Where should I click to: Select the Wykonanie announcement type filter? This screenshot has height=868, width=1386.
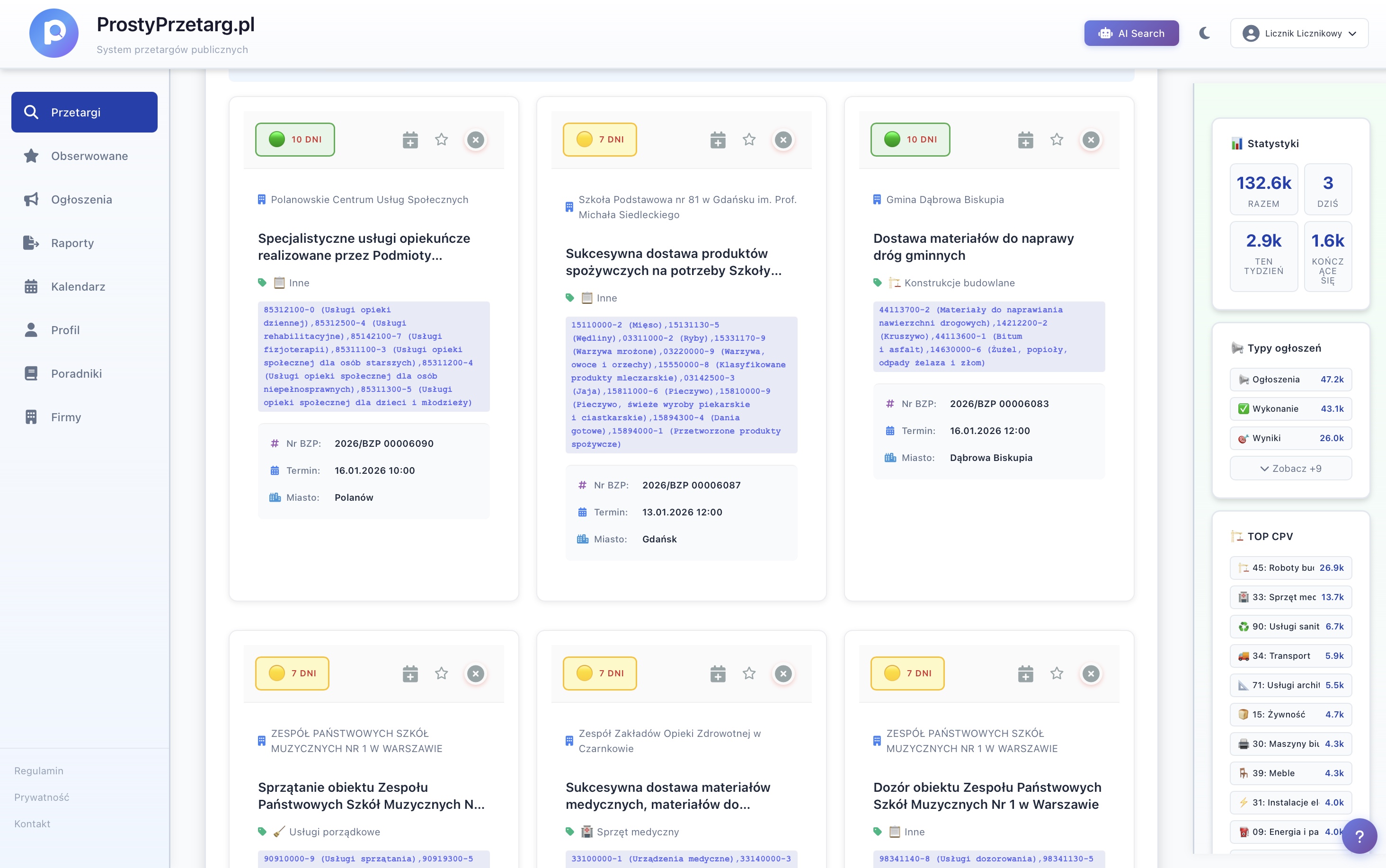[1290, 409]
